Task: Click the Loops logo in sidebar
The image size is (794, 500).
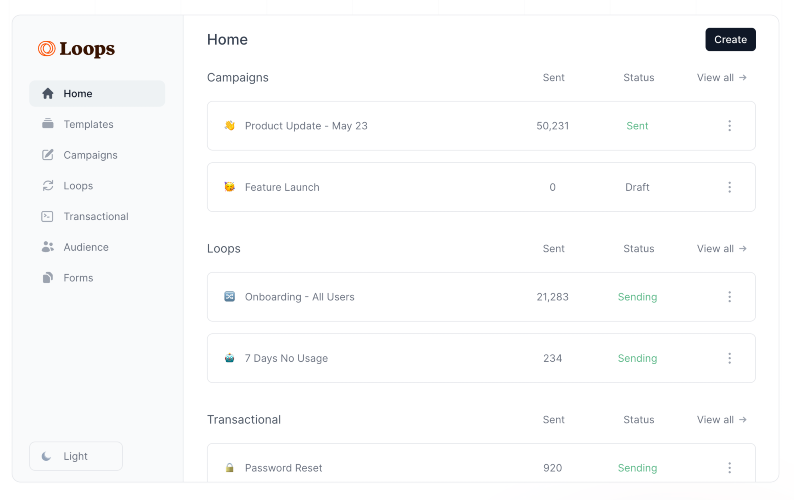Action: [x=76, y=49]
